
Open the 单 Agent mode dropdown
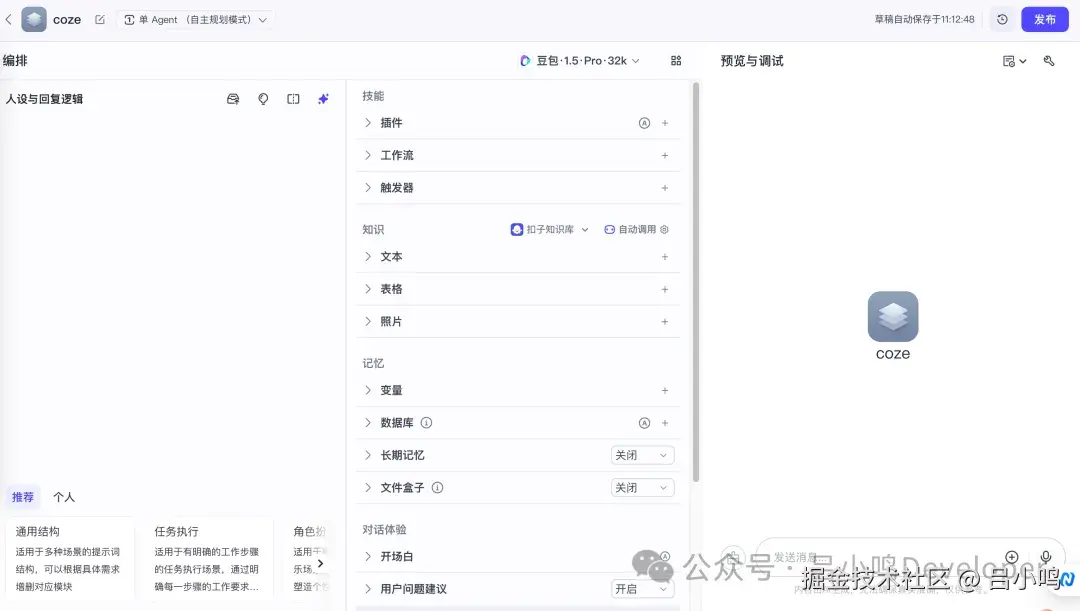tap(195, 20)
